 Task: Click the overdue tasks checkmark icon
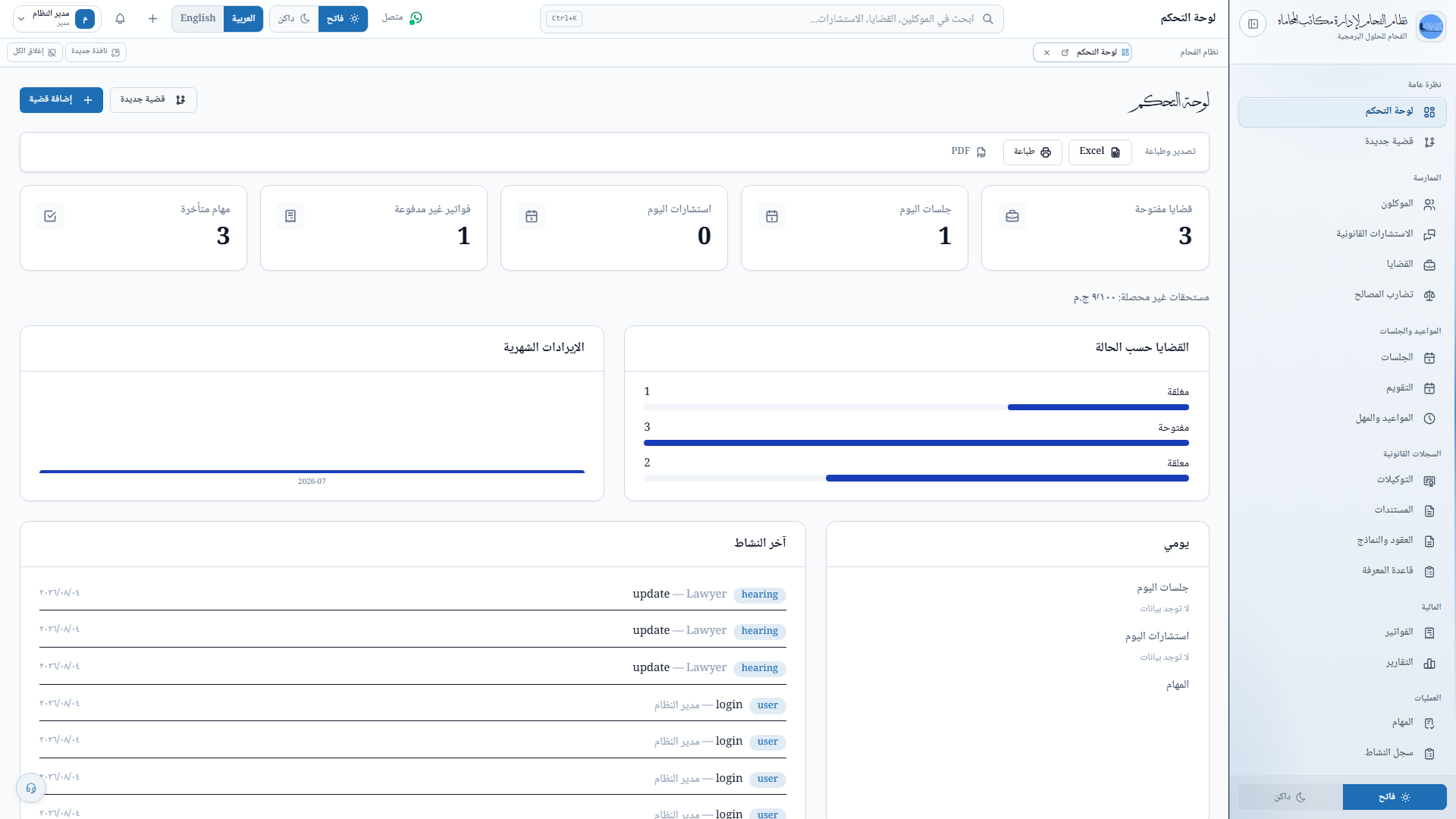click(x=50, y=216)
